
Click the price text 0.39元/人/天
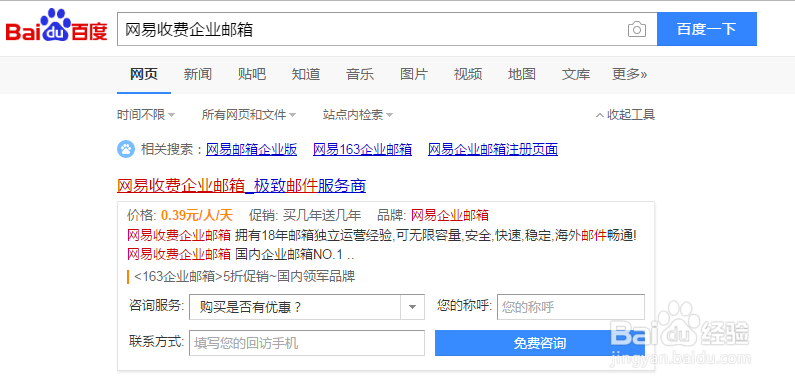197,216
